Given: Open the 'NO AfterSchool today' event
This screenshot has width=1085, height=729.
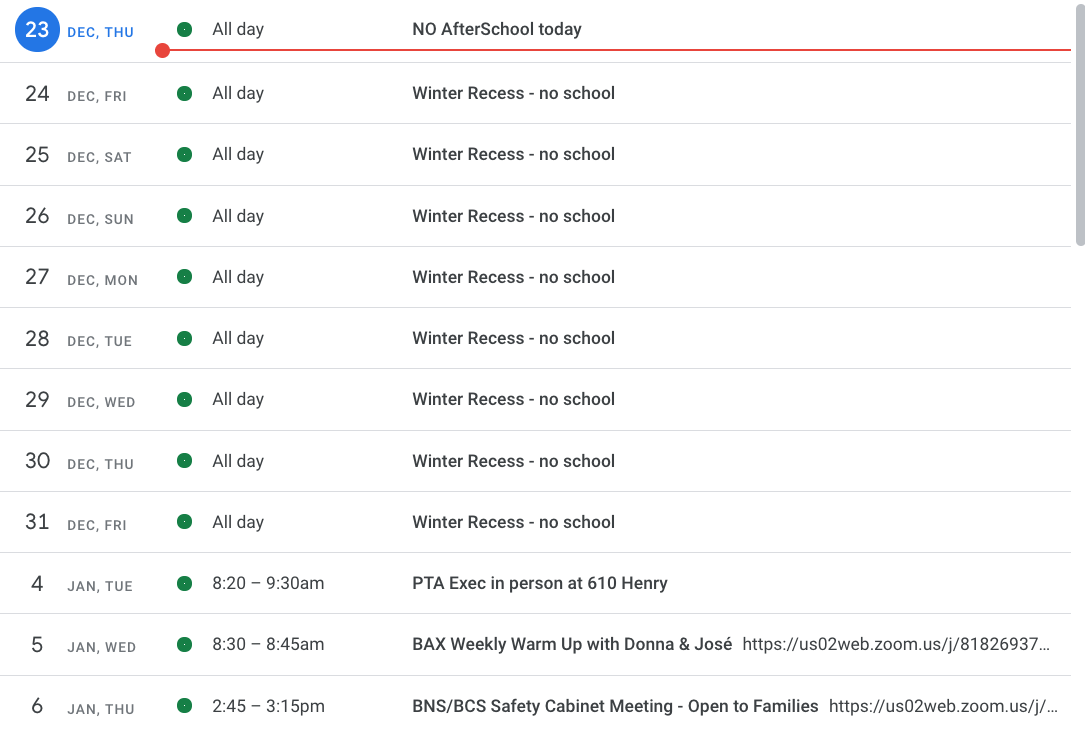Looking at the screenshot, I should coord(497,29).
